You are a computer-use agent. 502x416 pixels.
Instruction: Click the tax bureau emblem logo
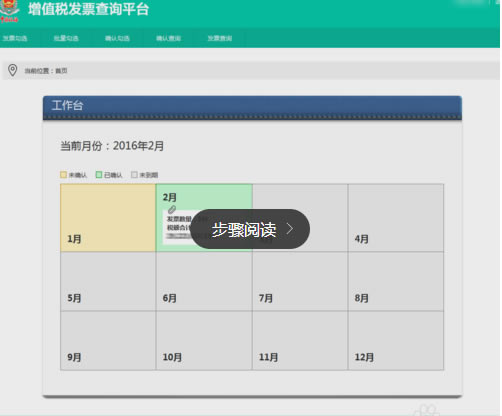pos(9,11)
